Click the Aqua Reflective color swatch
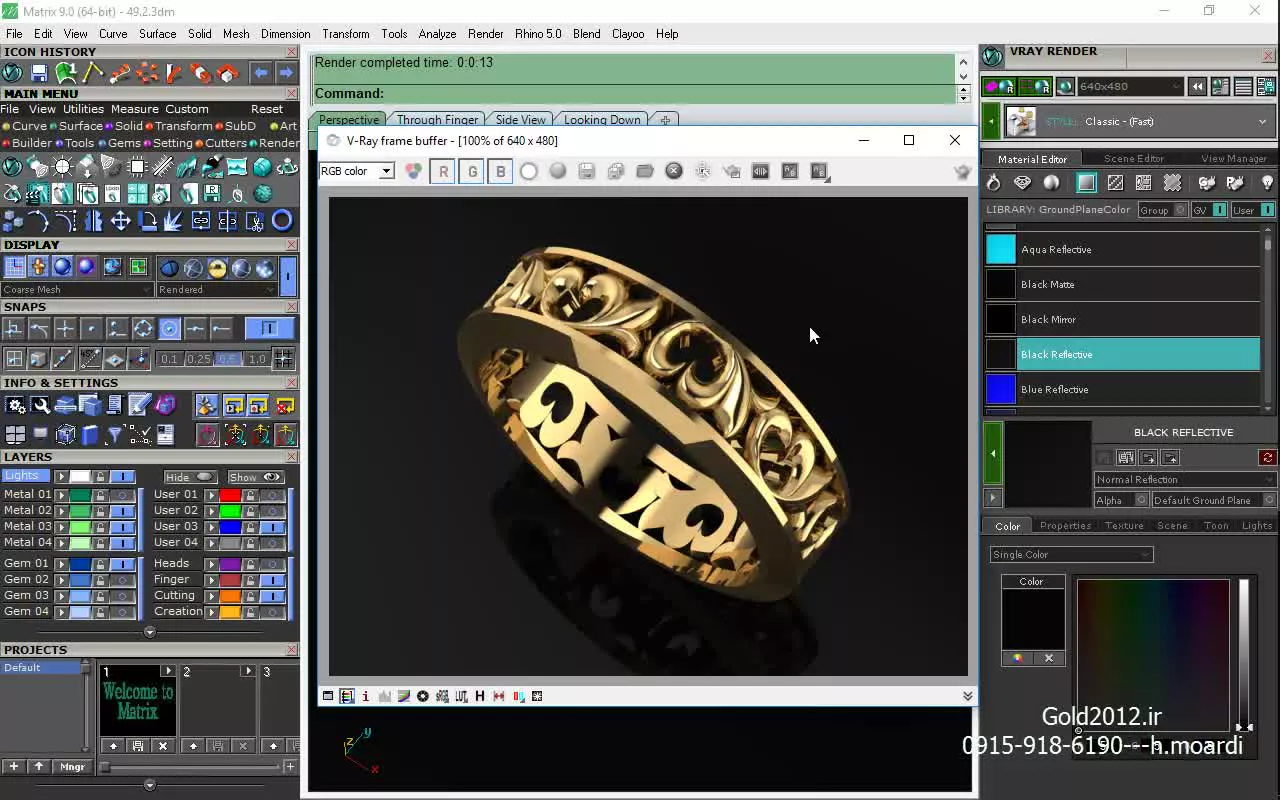1280x800 pixels. coord(1001,249)
